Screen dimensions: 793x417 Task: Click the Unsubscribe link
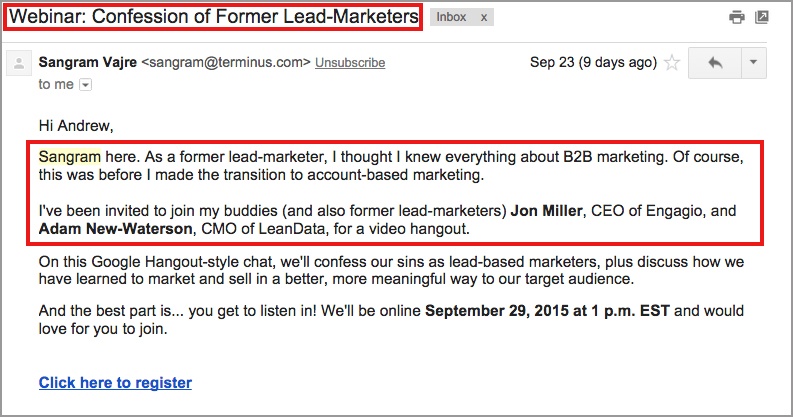(350, 62)
